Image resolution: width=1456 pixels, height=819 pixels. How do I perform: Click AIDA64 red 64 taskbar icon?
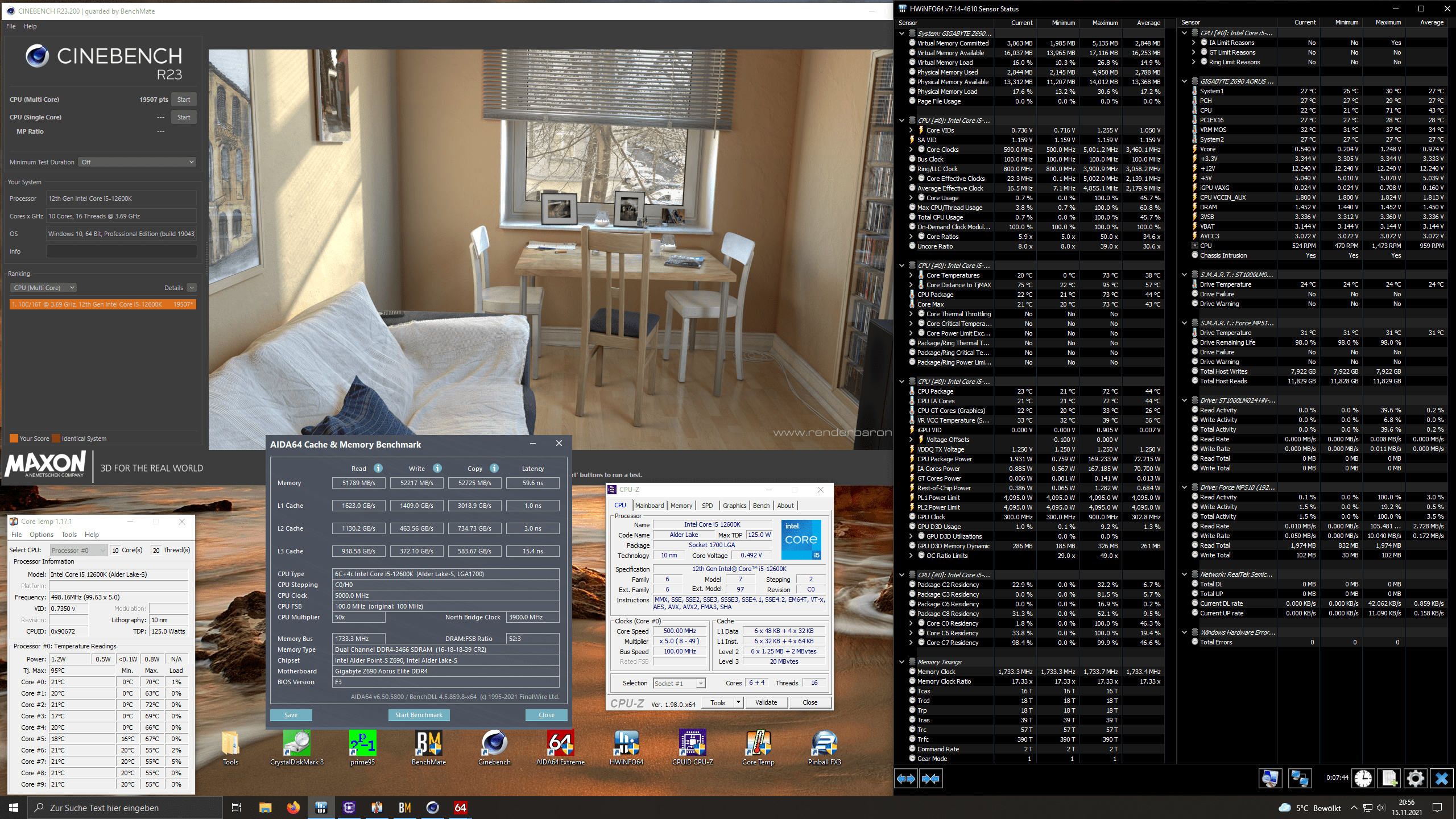[x=460, y=808]
